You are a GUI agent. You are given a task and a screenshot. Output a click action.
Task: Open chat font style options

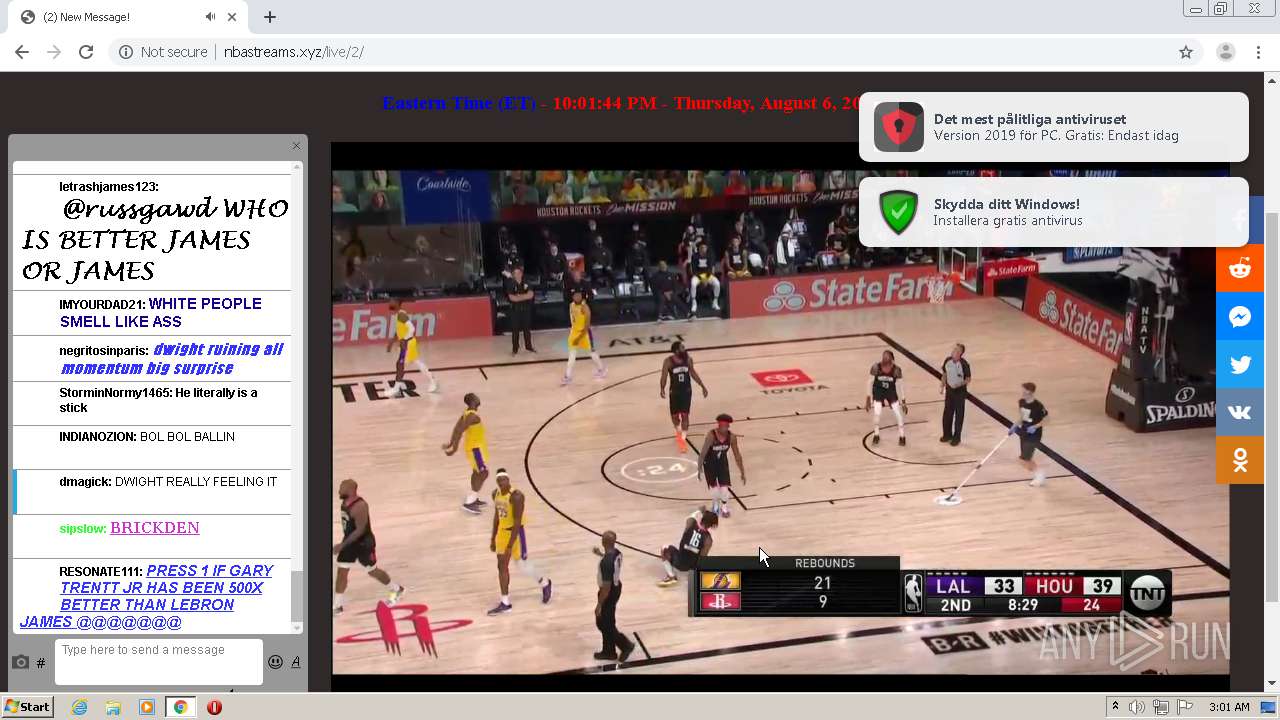point(296,661)
